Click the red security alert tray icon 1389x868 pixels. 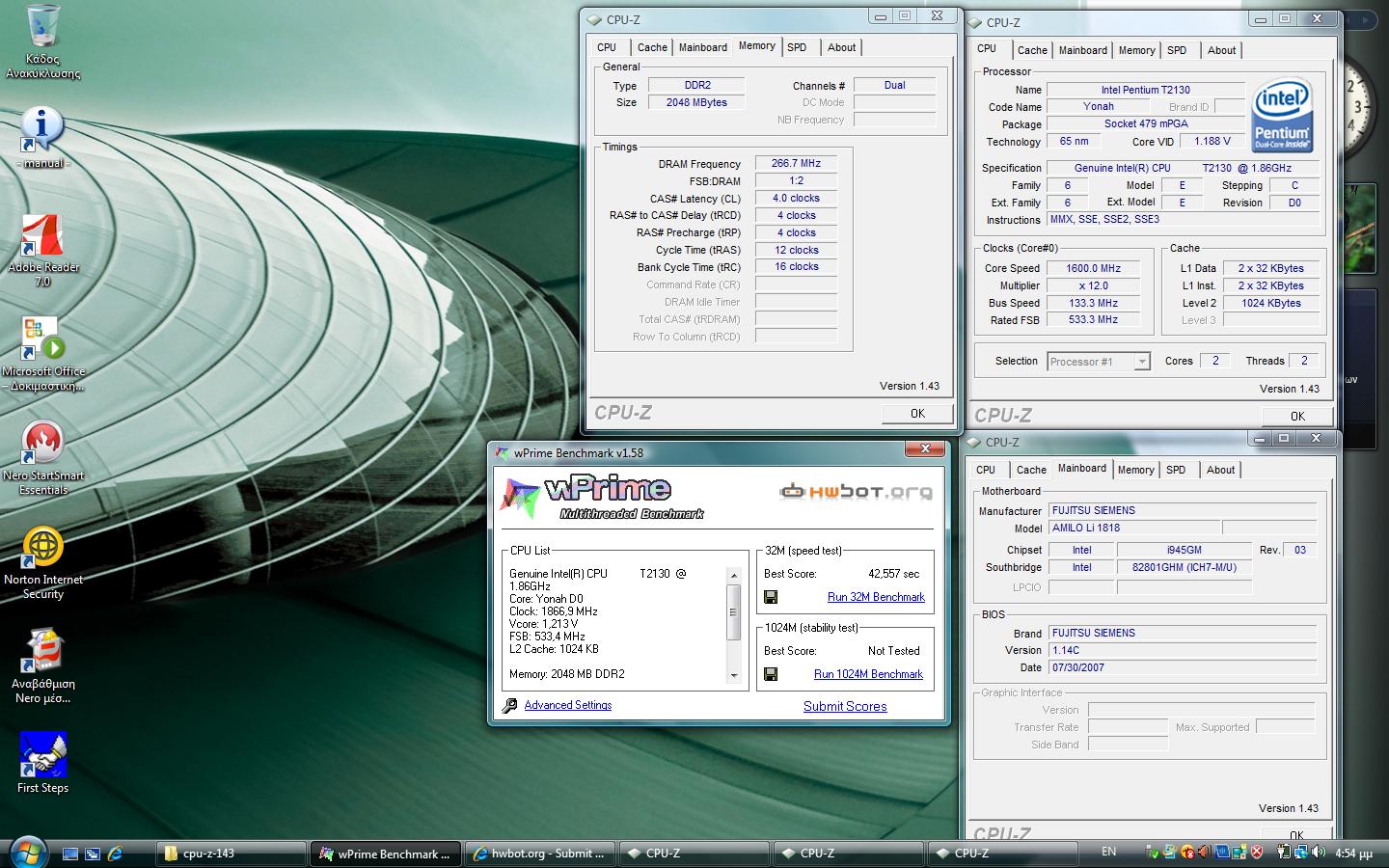pos(1257,853)
